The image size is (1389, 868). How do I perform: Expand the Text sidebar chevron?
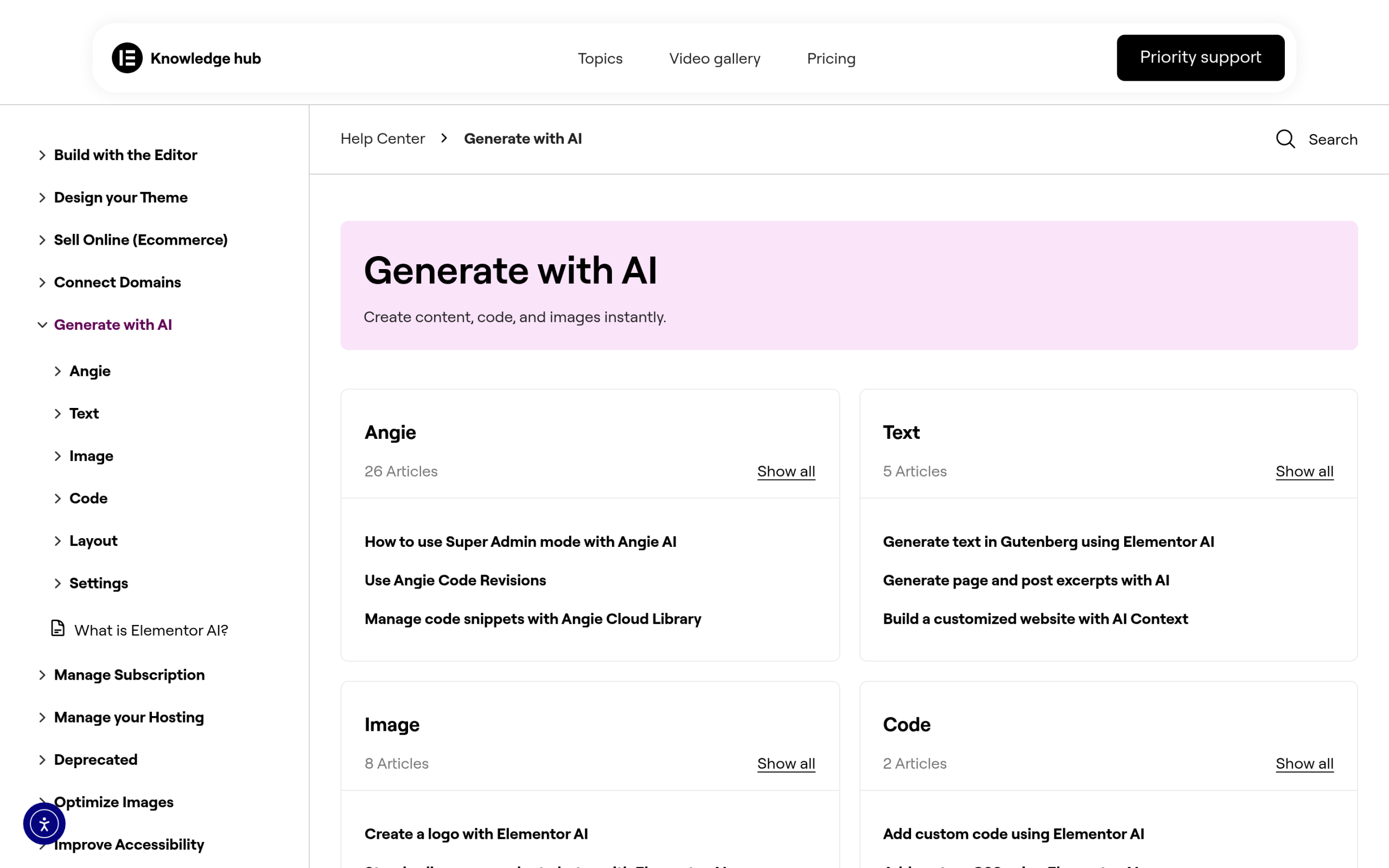58,414
